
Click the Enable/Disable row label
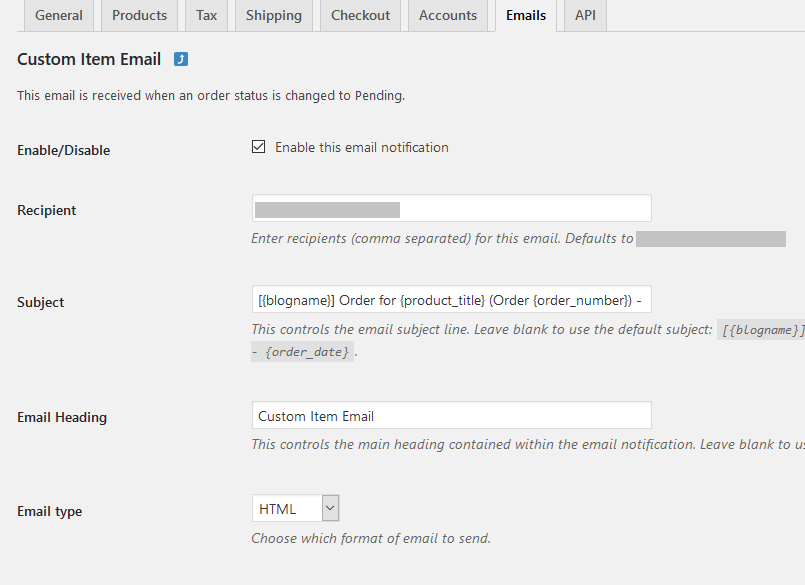tap(64, 150)
